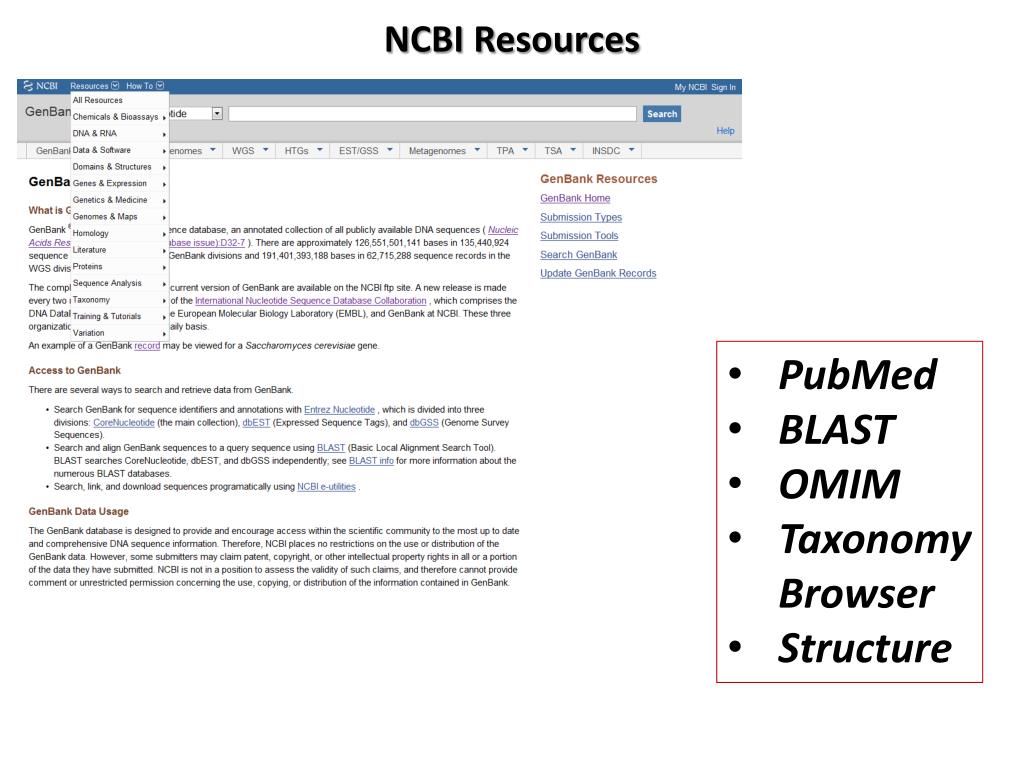
Task: Expand Domains & Structures submenu
Action: [x=120, y=167]
